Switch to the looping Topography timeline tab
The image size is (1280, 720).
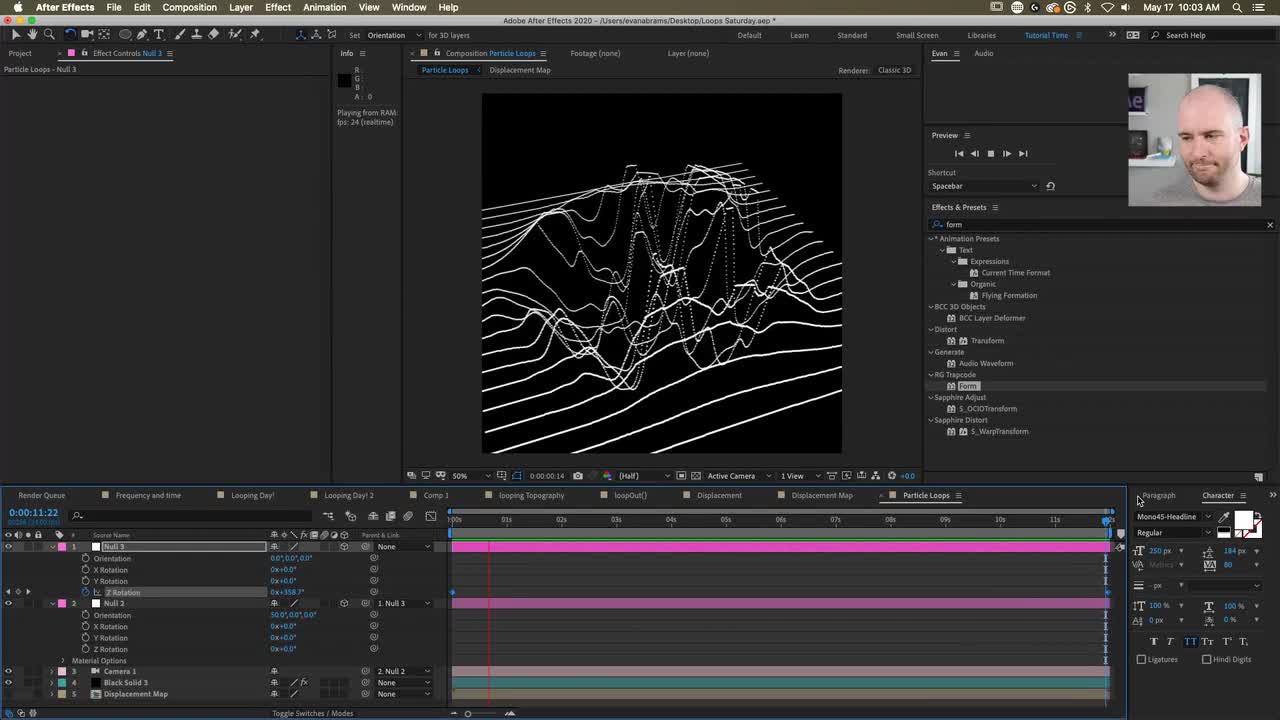click(531, 495)
